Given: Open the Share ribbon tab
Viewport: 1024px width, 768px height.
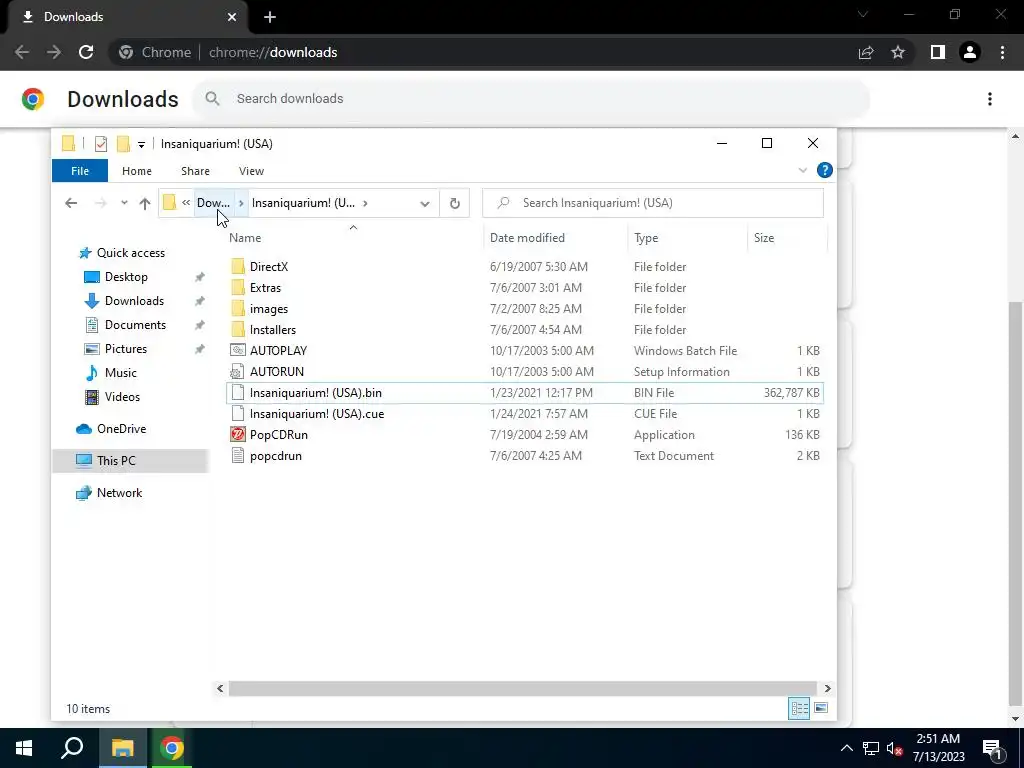Looking at the screenshot, I should (195, 171).
